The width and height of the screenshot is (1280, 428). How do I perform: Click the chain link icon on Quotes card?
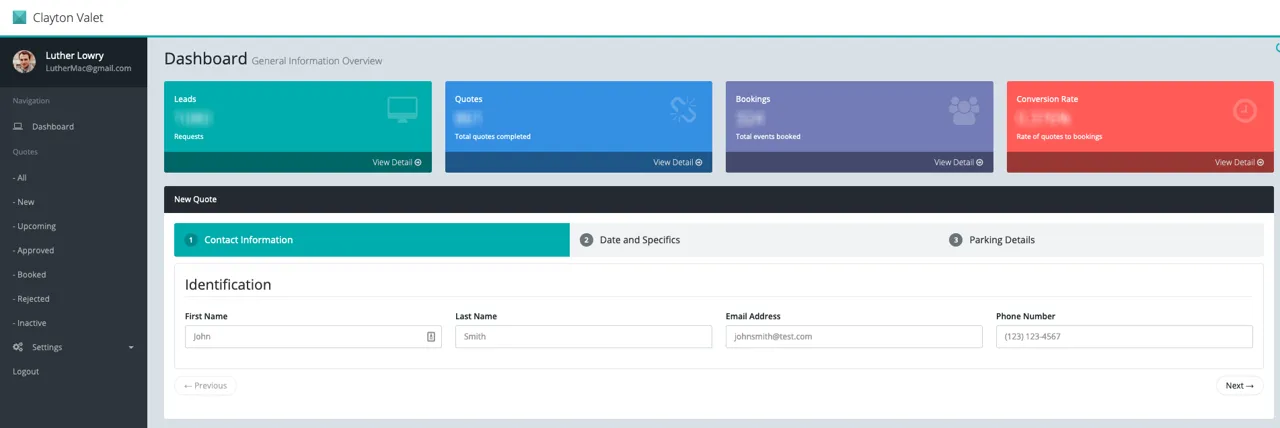(683, 110)
